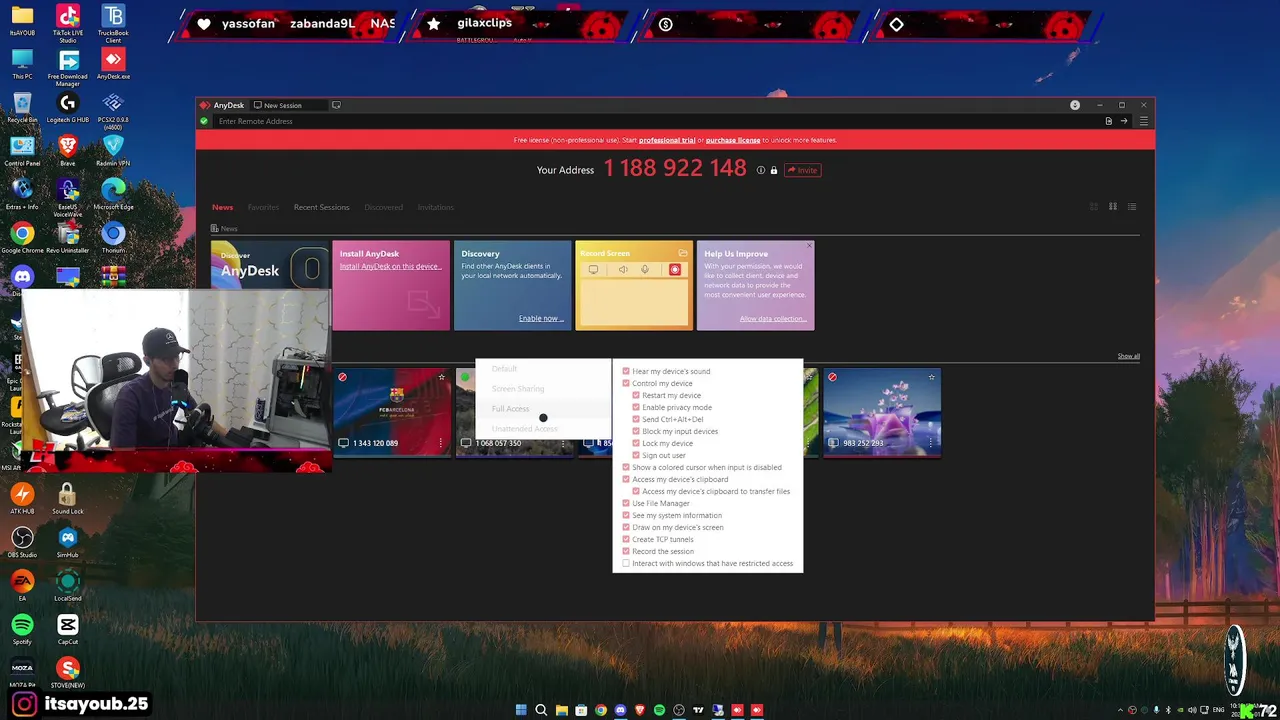Select Full Access permission profile
This screenshot has height=720, width=1280.
[x=543, y=409]
